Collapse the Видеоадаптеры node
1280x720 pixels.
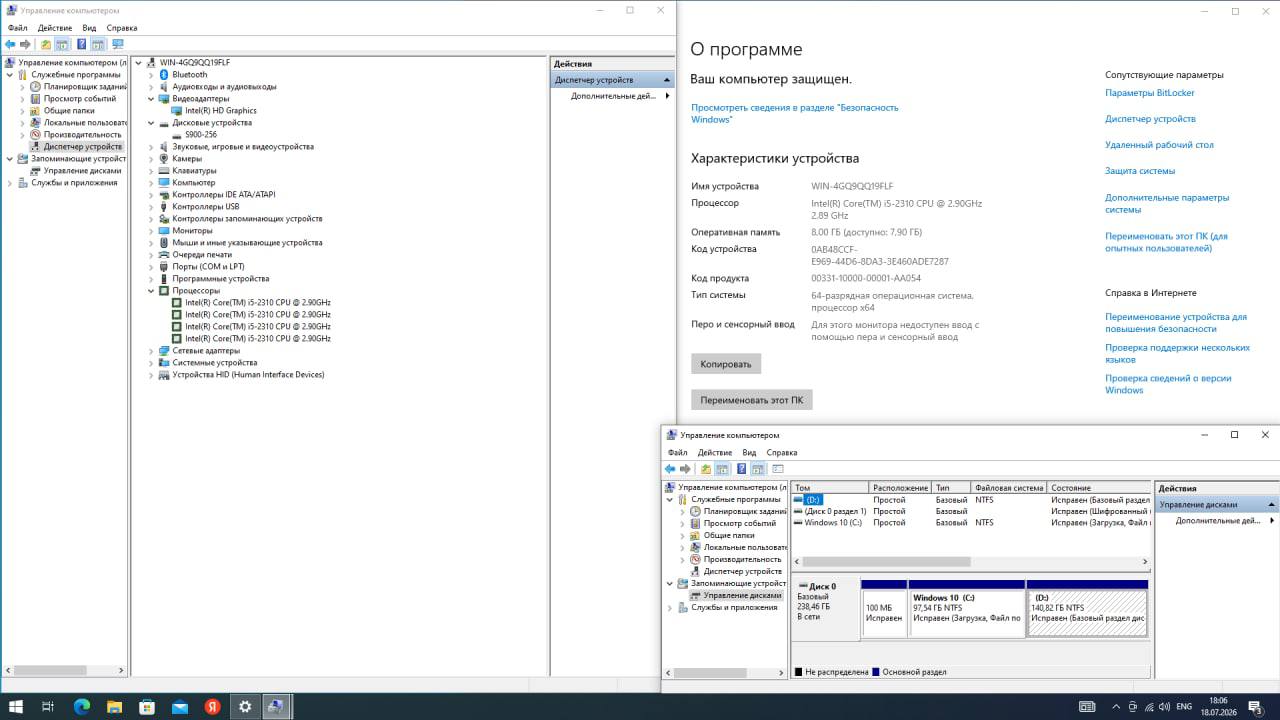(x=151, y=99)
